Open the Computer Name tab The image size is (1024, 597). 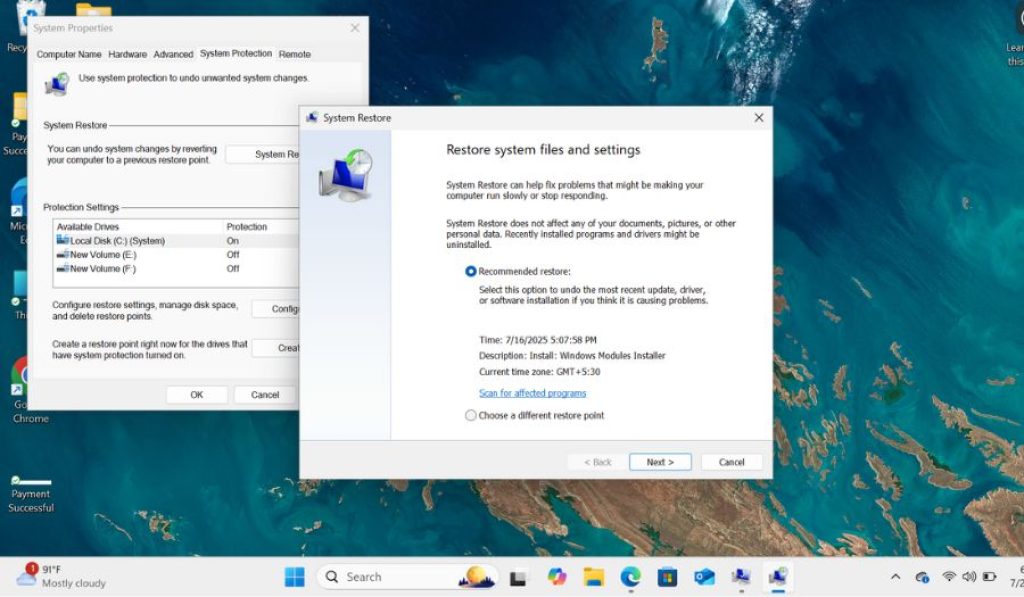click(69, 54)
